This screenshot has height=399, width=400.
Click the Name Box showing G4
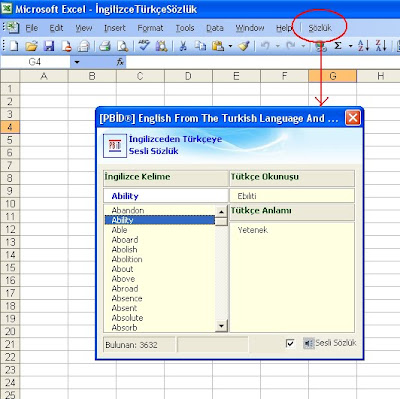coord(35,62)
